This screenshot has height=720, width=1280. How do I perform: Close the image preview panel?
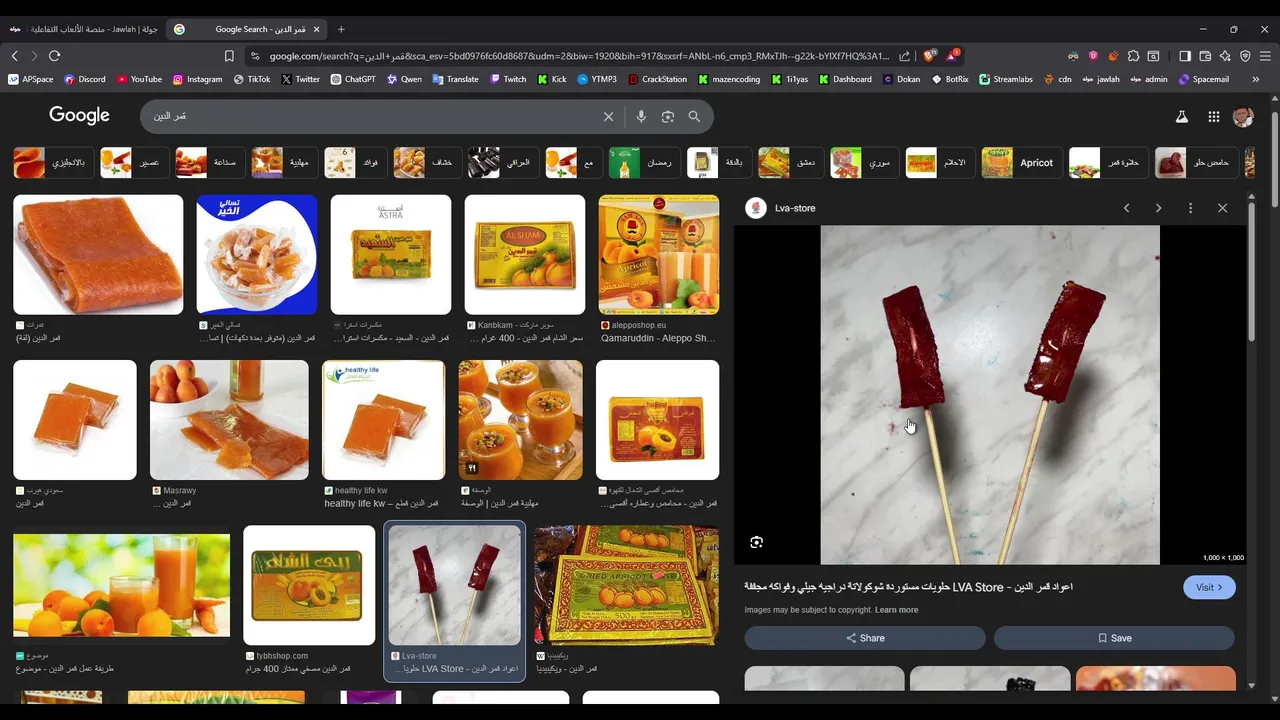point(1222,208)
